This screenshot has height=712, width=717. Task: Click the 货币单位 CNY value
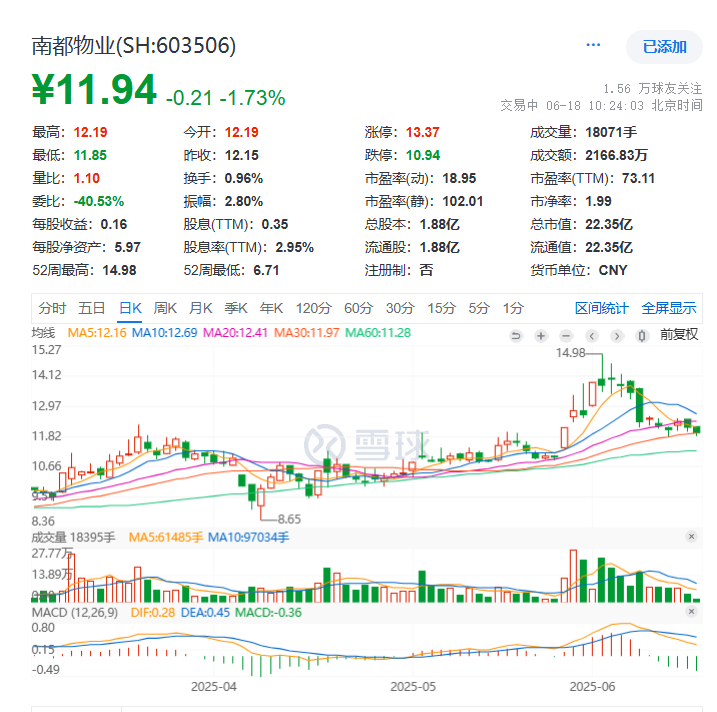613,270
